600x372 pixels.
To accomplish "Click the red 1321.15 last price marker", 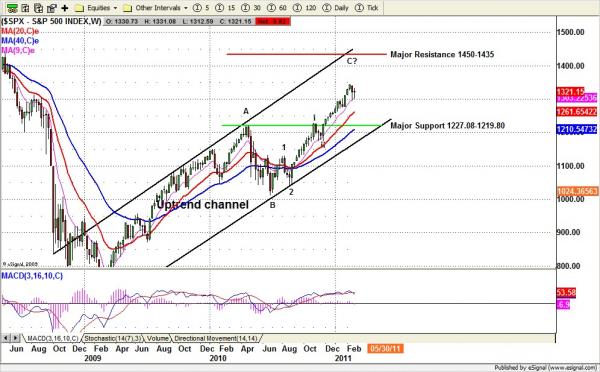I will point(571,91).
